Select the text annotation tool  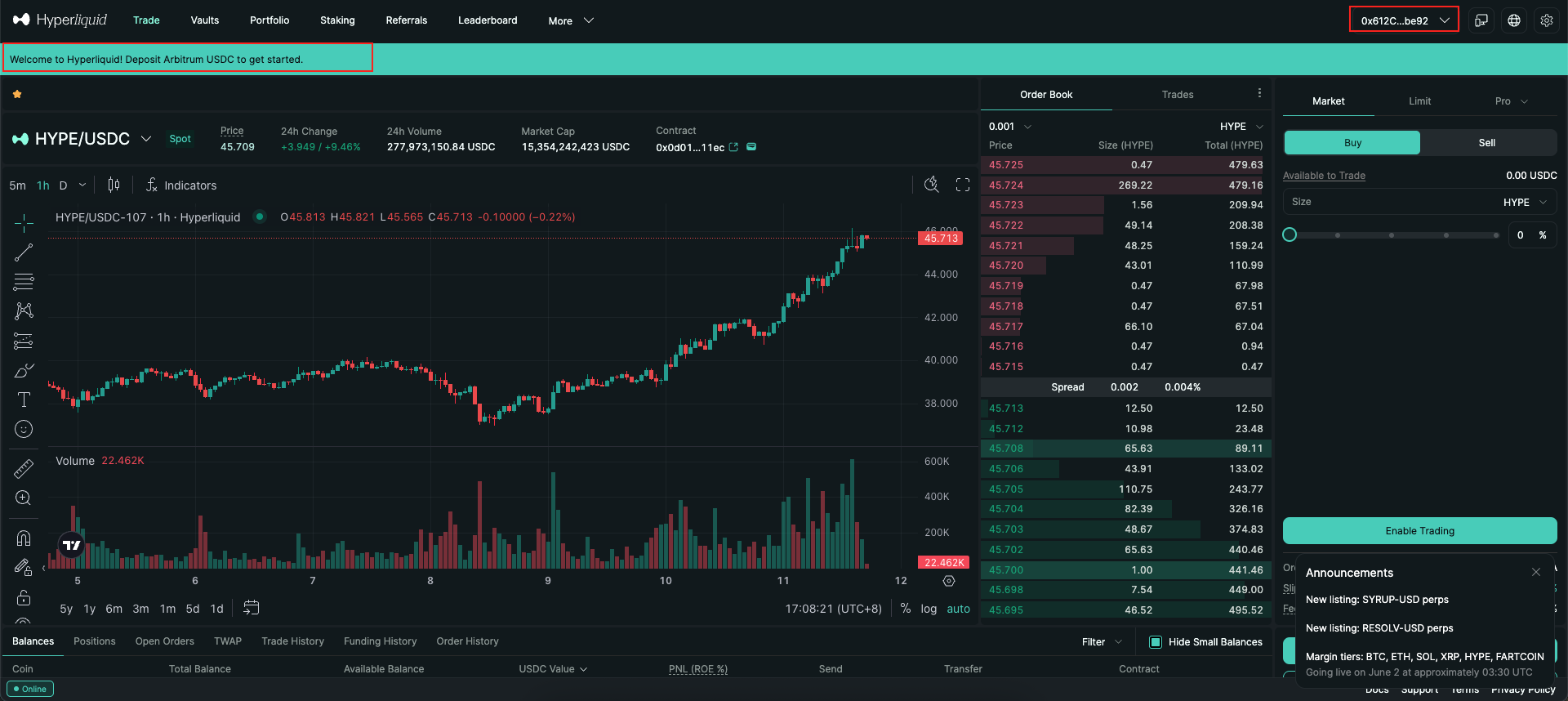tap(24, 400)
